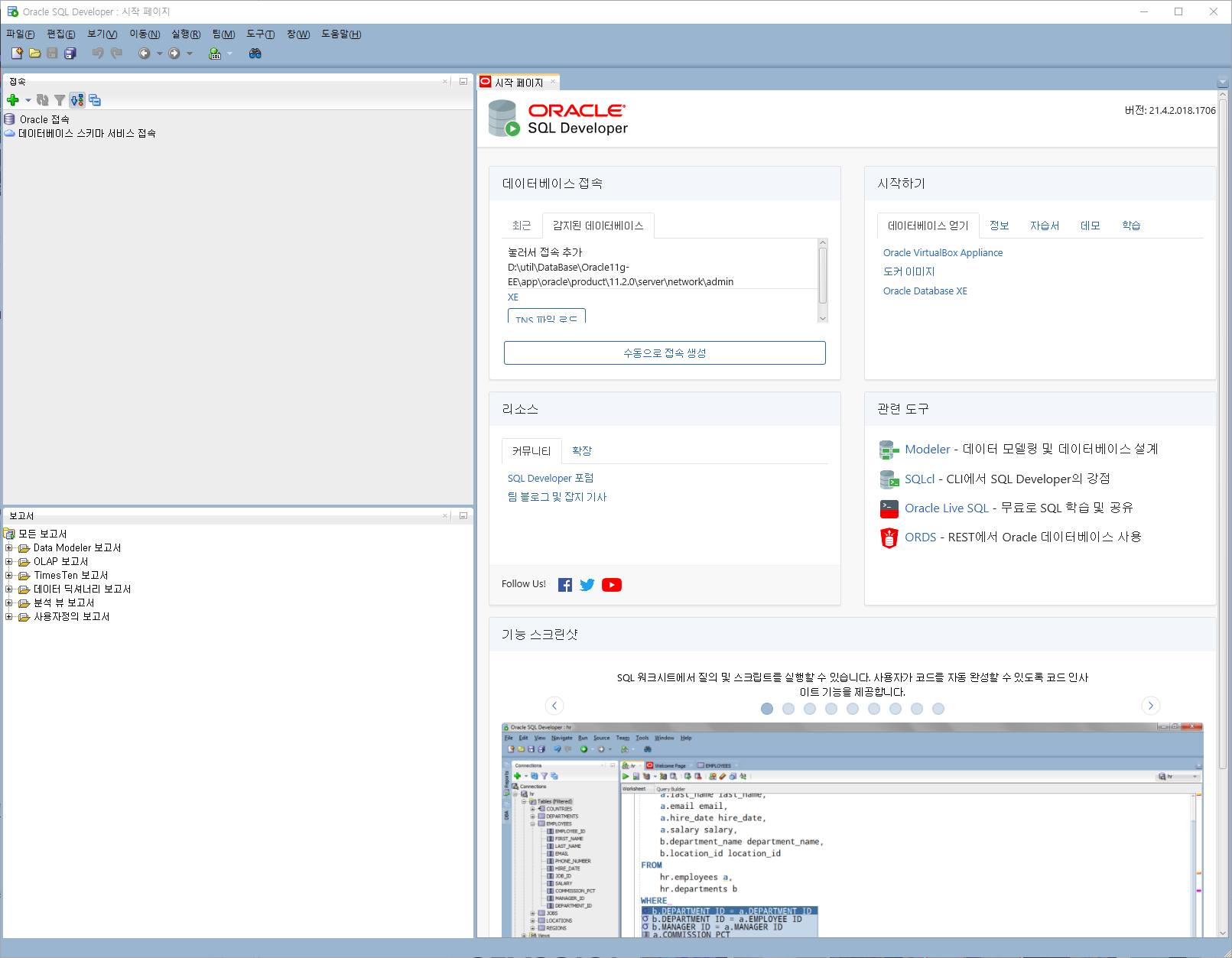The height and width of the screenshot is (958, 1232).
Task: Click the Collapse All icon in 접속 panel
Action: pyautogui.click(x=95, y=100)
